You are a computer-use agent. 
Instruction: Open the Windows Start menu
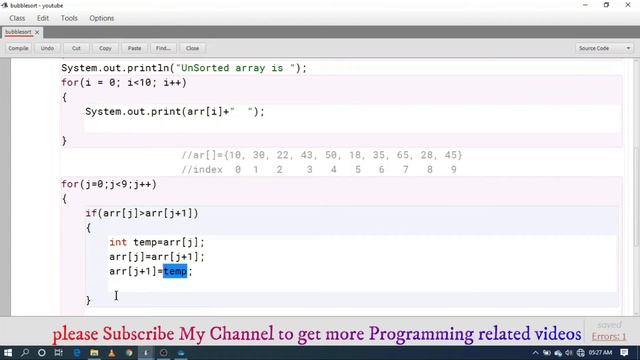point(8,353)
